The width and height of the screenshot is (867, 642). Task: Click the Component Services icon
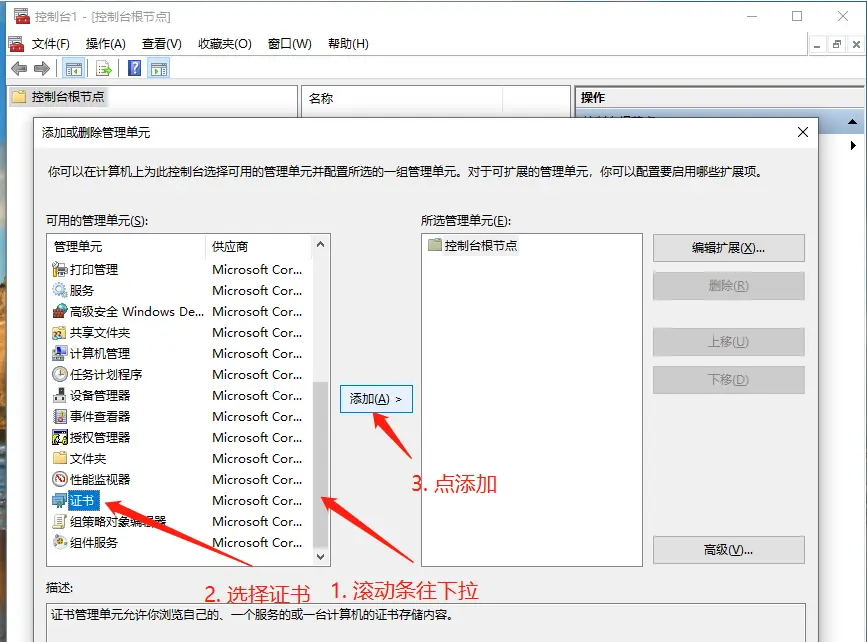point(60,542)
